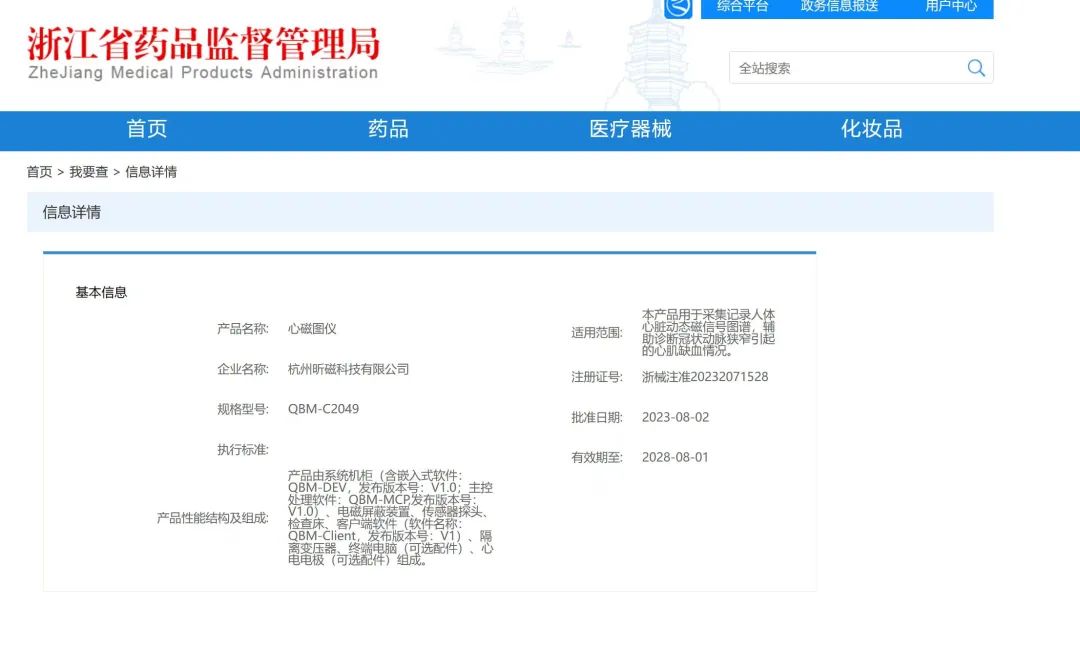
Task: Go to 用户中心 user center
Action: pyautogui.click(x=950, y=6)
